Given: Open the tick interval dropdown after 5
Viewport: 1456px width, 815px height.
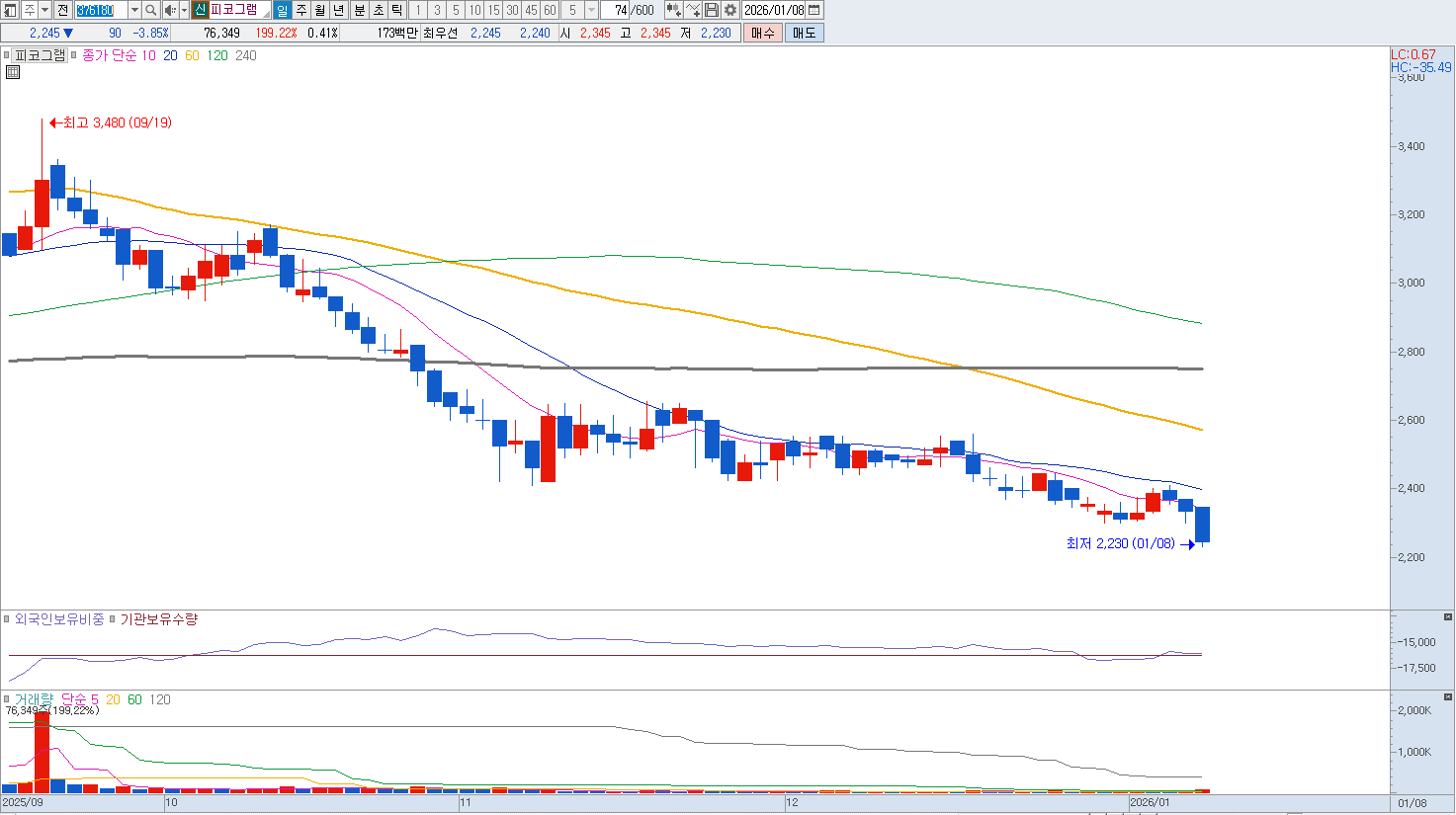Looking at the screenshot, I should pos(591,10).
